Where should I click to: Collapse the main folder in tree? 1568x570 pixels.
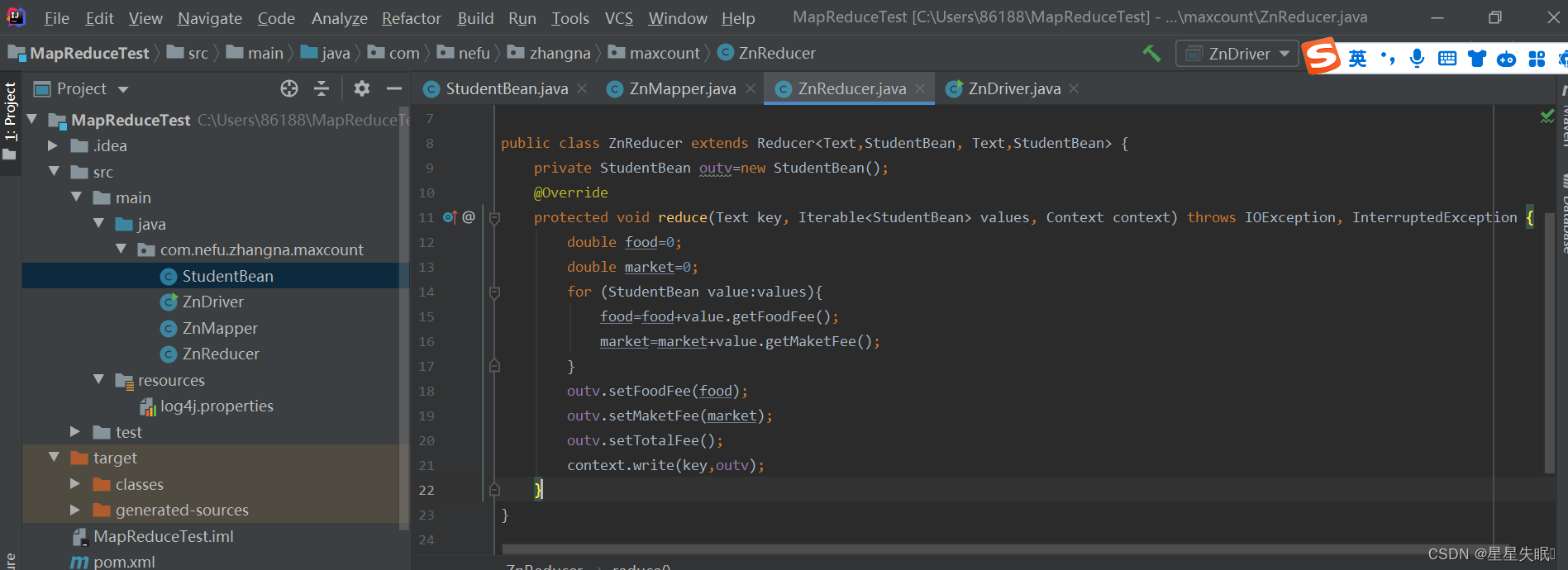(x=76, y=197)
